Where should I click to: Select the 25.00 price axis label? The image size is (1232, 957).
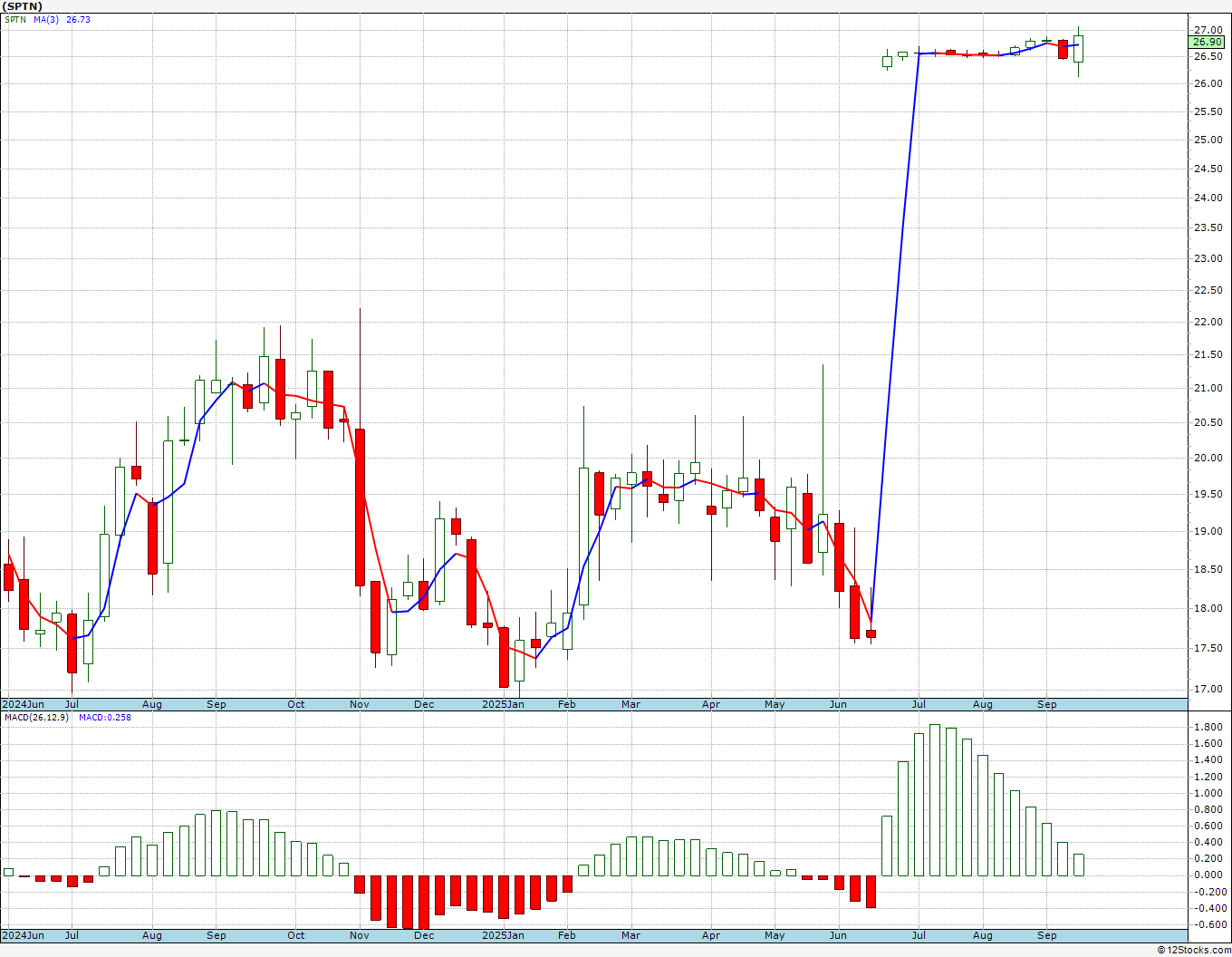tap(1208, 140)
